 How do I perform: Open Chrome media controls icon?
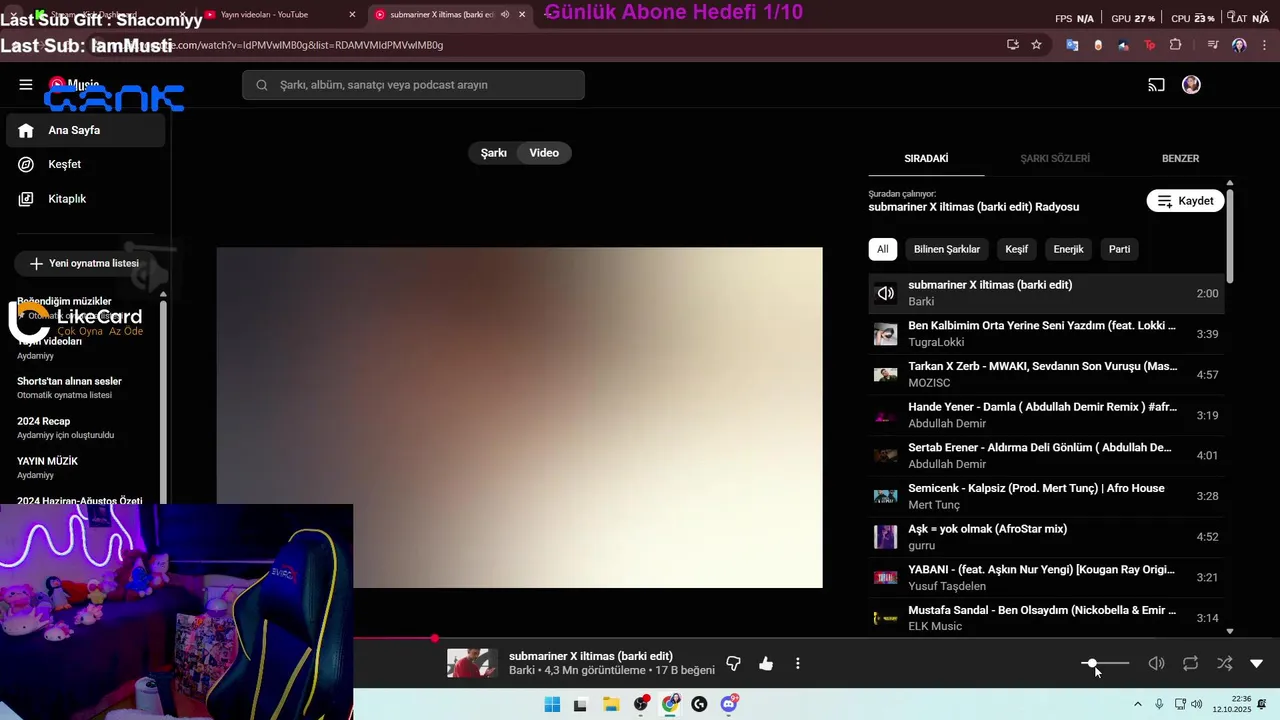click(x=1213, y=45)
